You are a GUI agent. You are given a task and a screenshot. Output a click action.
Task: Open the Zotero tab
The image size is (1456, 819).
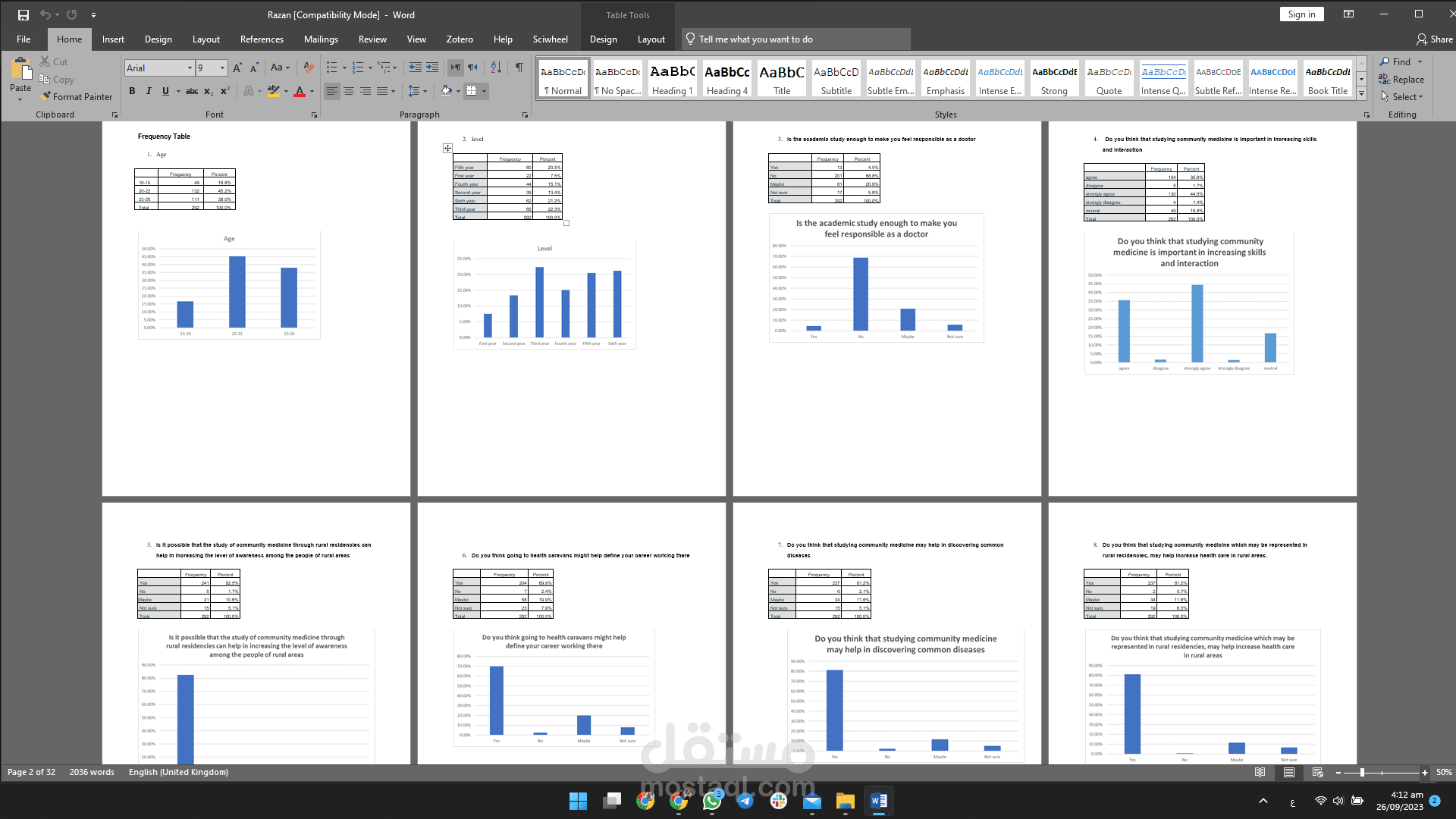(460, 39)
